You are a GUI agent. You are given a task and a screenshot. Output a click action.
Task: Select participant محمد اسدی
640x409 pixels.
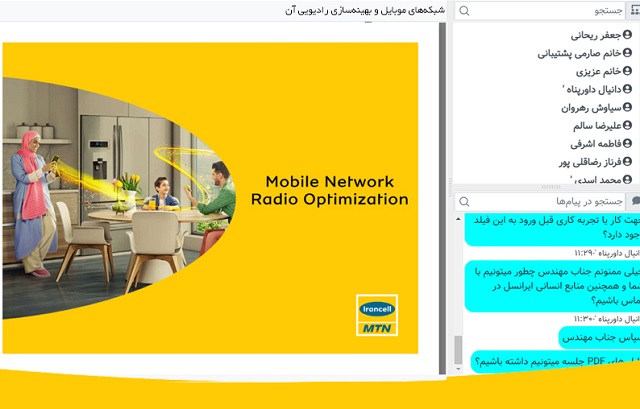592,179
